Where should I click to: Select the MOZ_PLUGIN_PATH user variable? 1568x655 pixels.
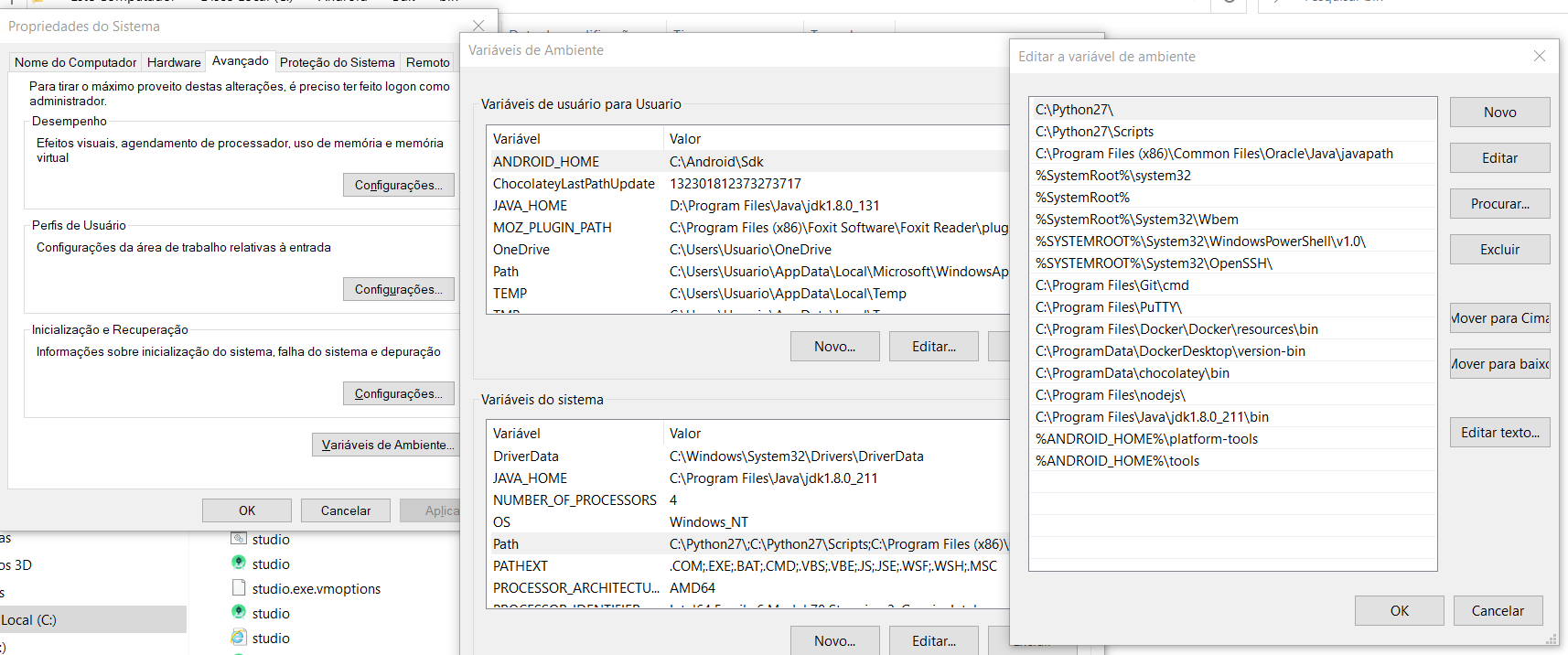[748, 228]
